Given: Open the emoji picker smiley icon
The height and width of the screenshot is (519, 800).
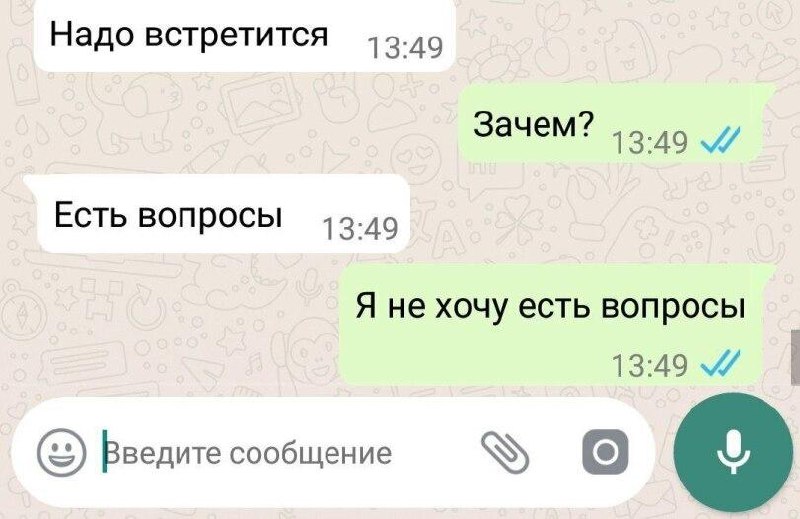Looking at the screenshot, I should click(62, 452).
